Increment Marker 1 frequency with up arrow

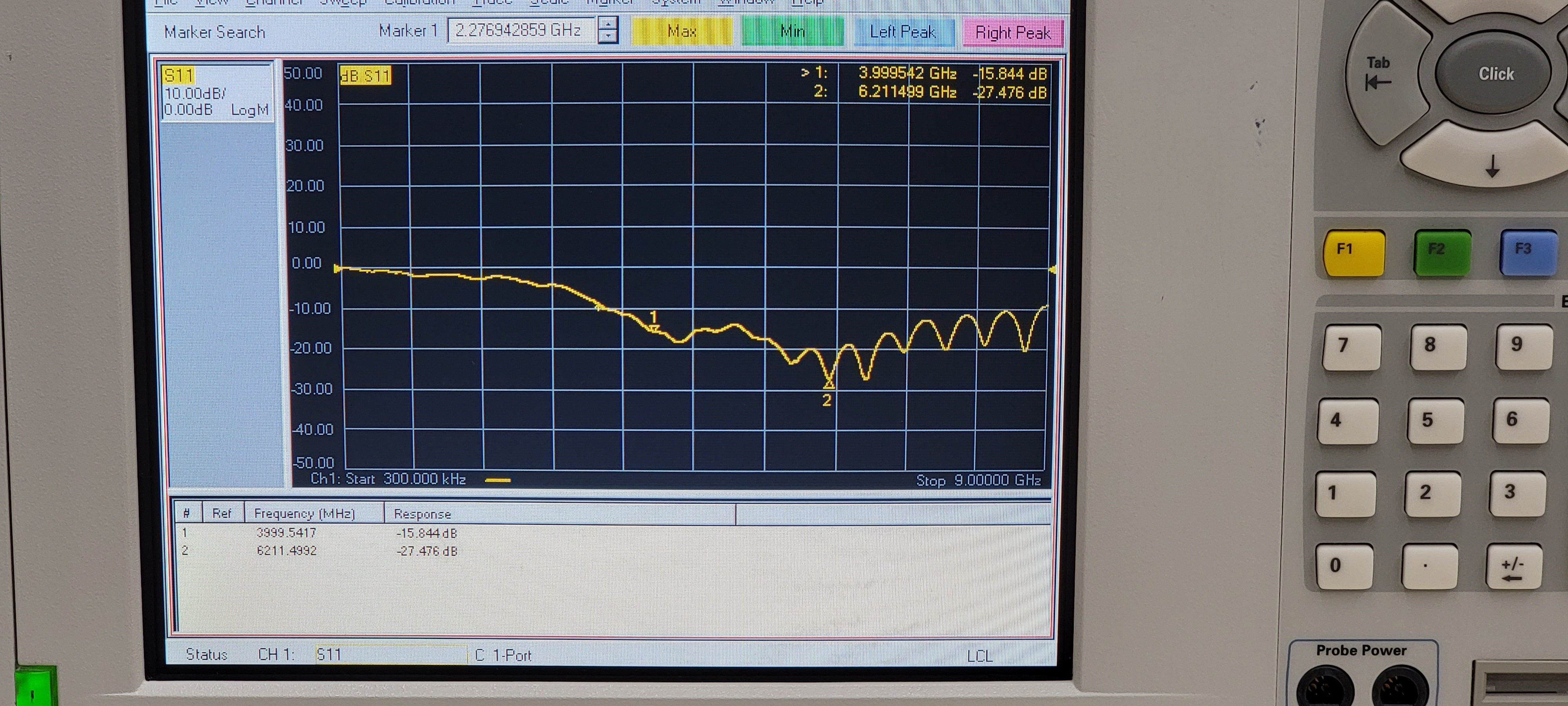608,24
